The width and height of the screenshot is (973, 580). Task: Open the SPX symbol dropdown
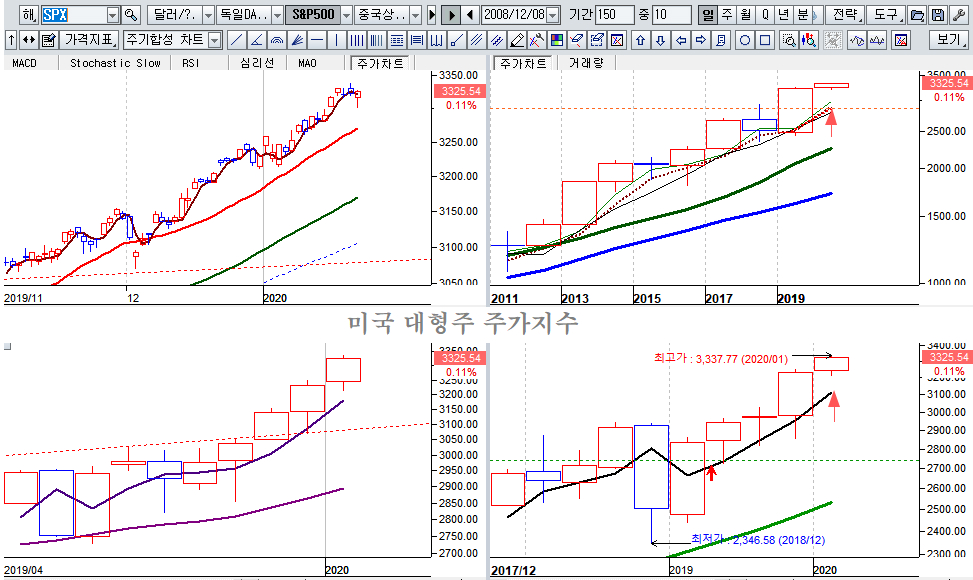pos(111,15)
